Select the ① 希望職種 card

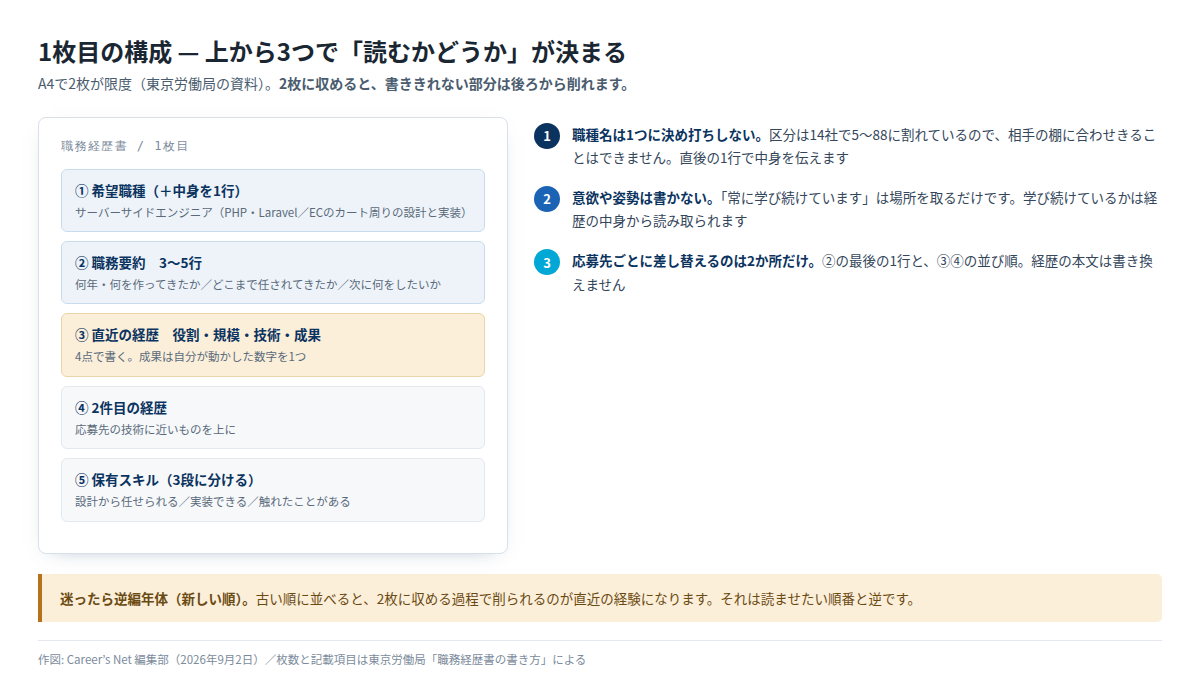pyautogui.click(x=273, y=200)
